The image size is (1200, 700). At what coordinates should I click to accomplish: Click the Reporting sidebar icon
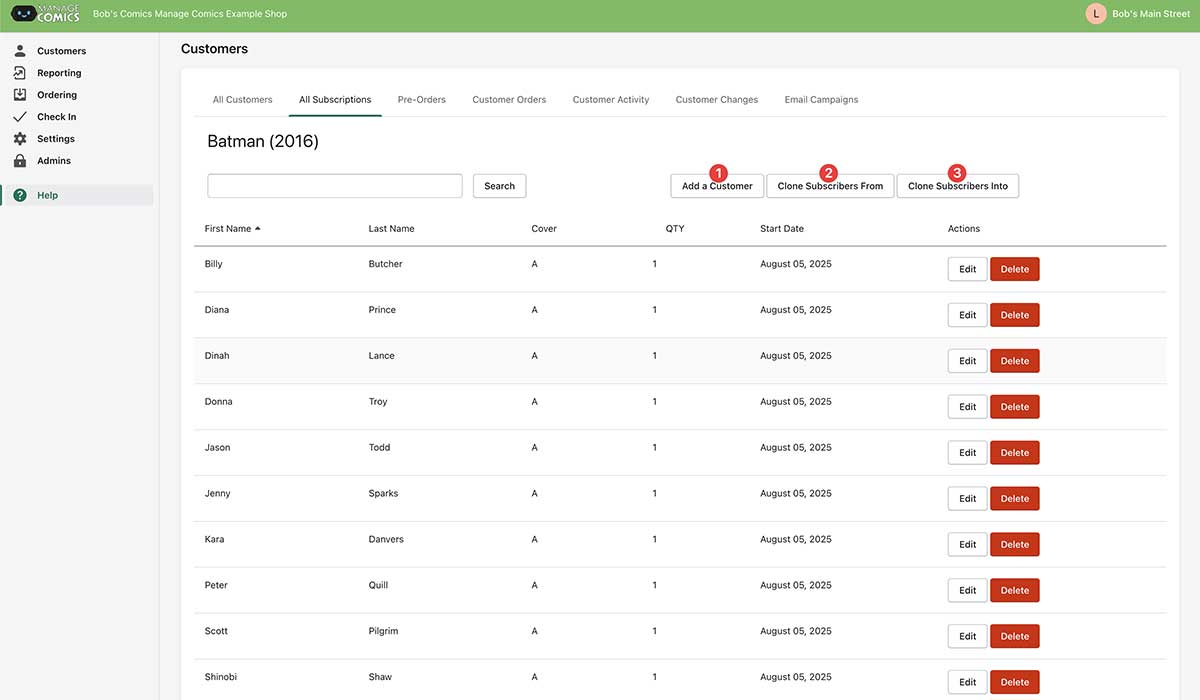[20, 73]
